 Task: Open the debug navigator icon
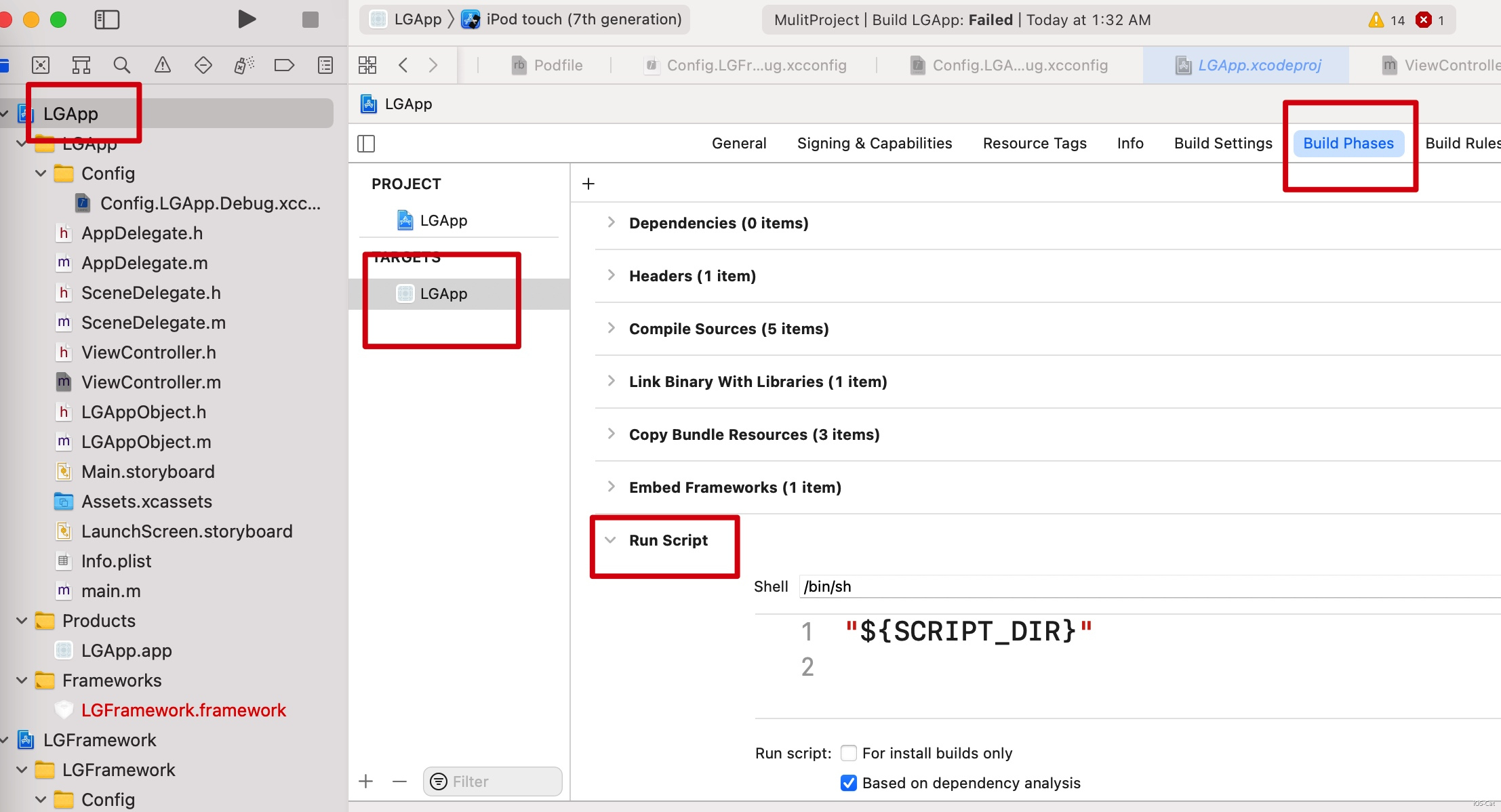coord(244,65)
